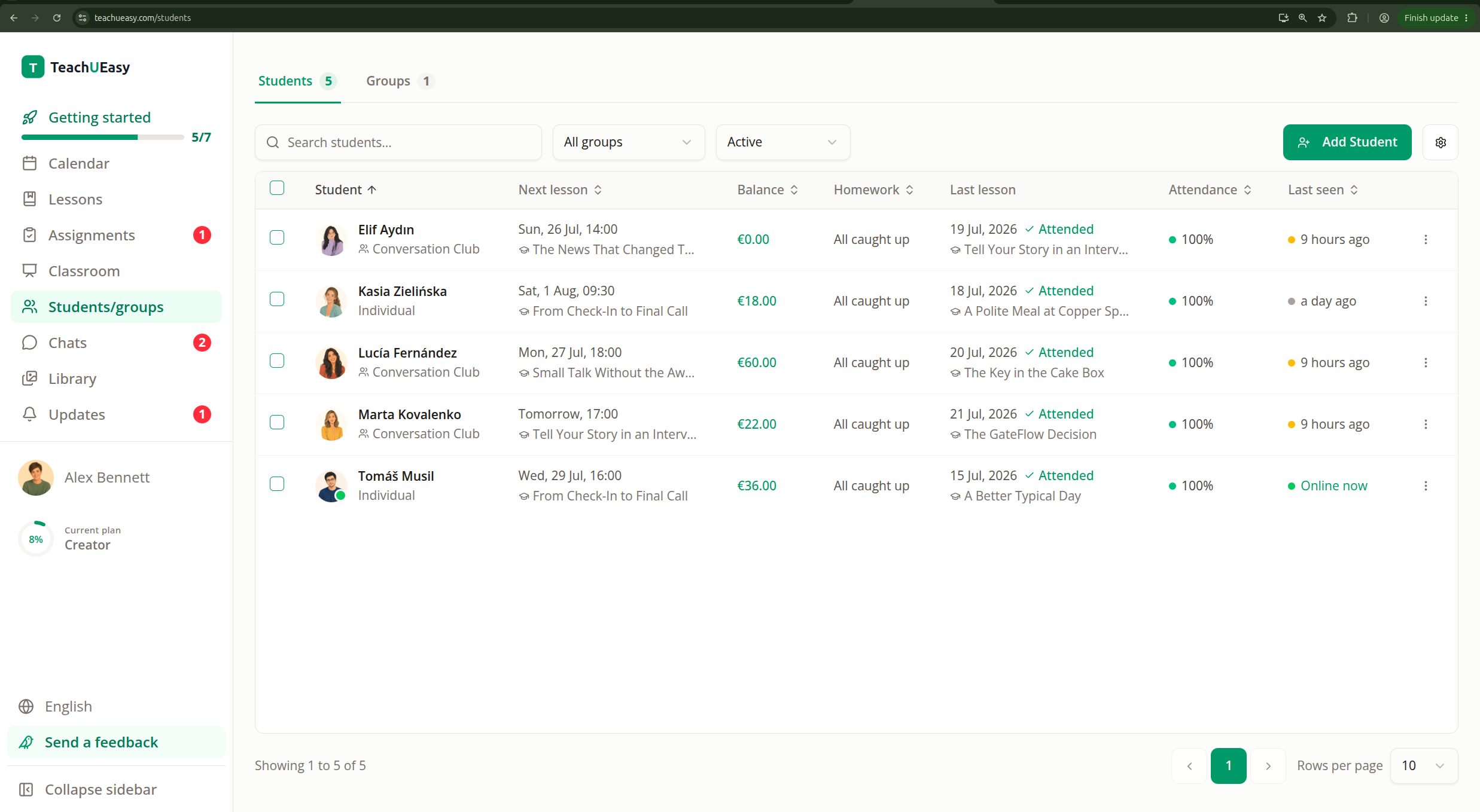Screen dimensions: 1480x812
Task: Open Elif Aydın's student profile name
Action: point(386,230)
